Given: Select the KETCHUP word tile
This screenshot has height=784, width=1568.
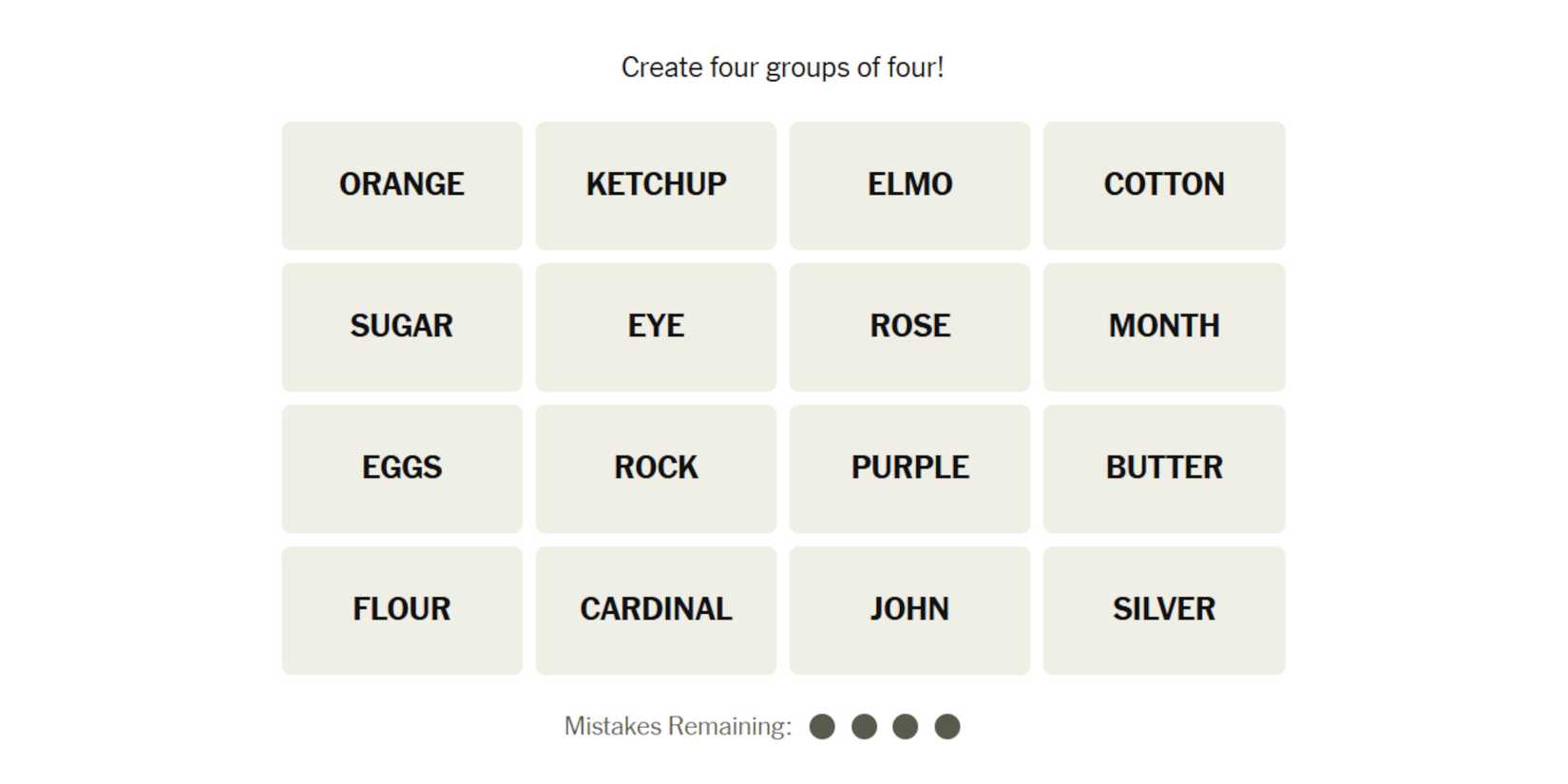Looking at the screenshot, I should 656,185.
